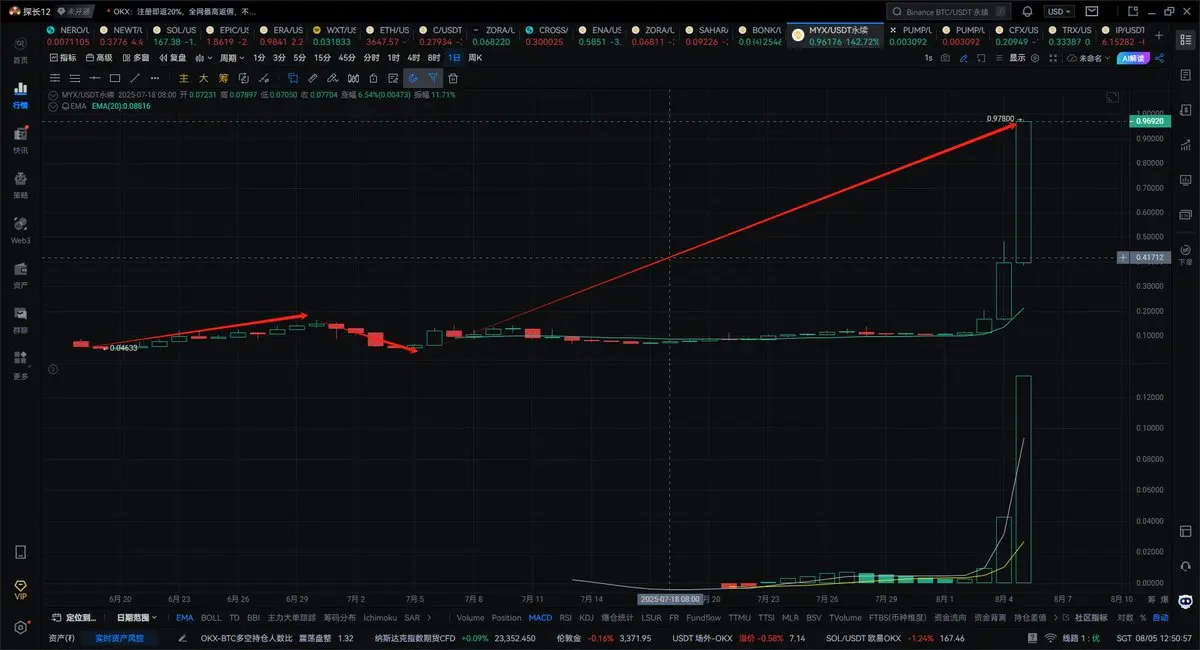Screen dimensions: 1200x650
Task: Click the 指标 indicators button
Action: (62, 58)
